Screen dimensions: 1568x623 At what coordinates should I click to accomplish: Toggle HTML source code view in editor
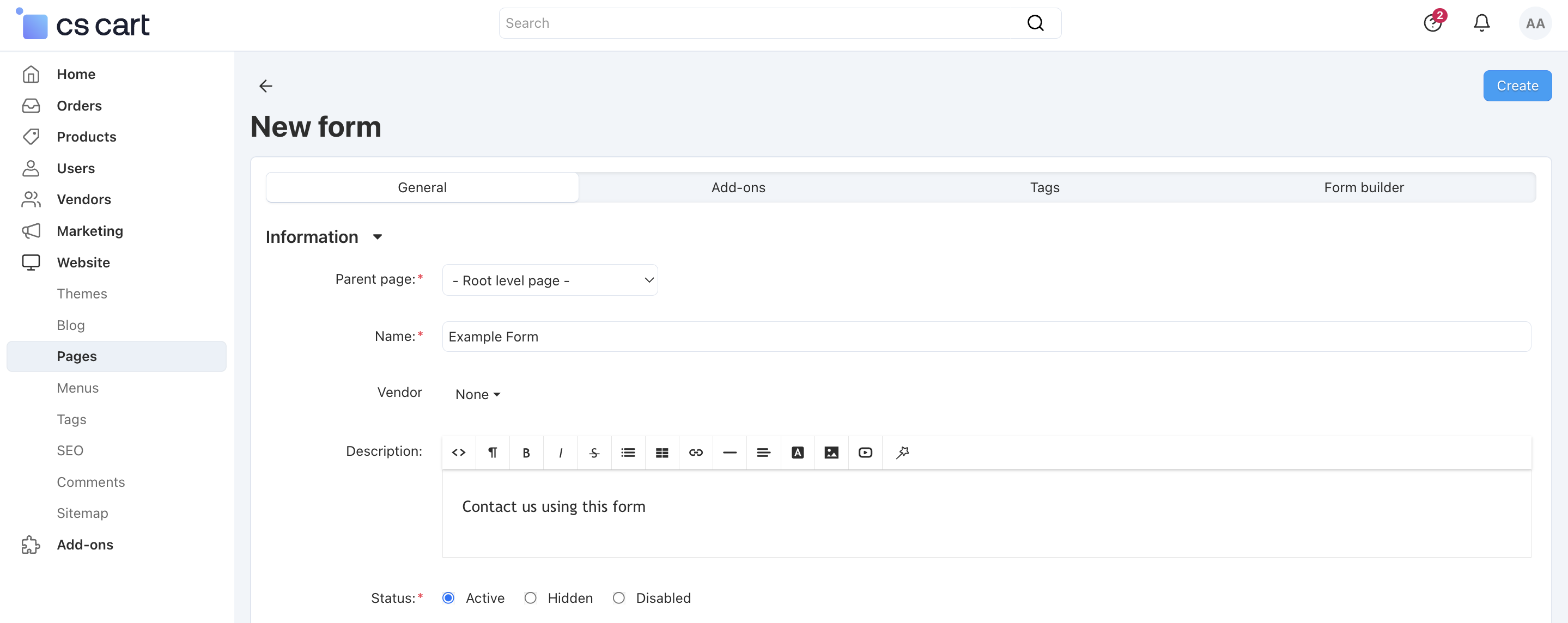click(x=459, y=453)
